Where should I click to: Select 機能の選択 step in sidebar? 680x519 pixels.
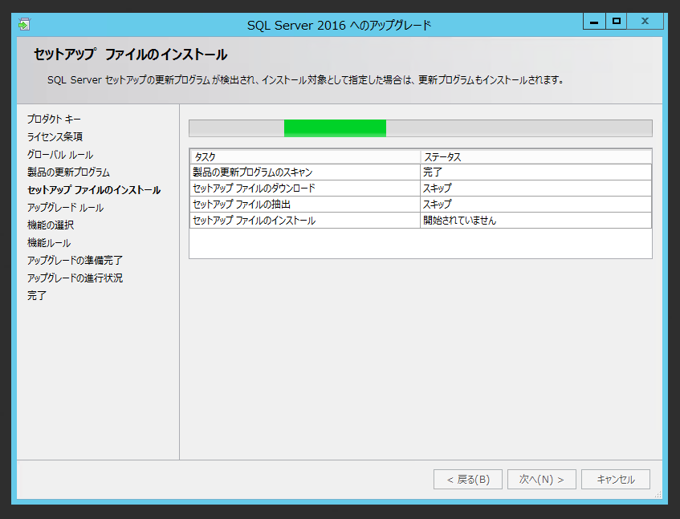tap(50, 225)
